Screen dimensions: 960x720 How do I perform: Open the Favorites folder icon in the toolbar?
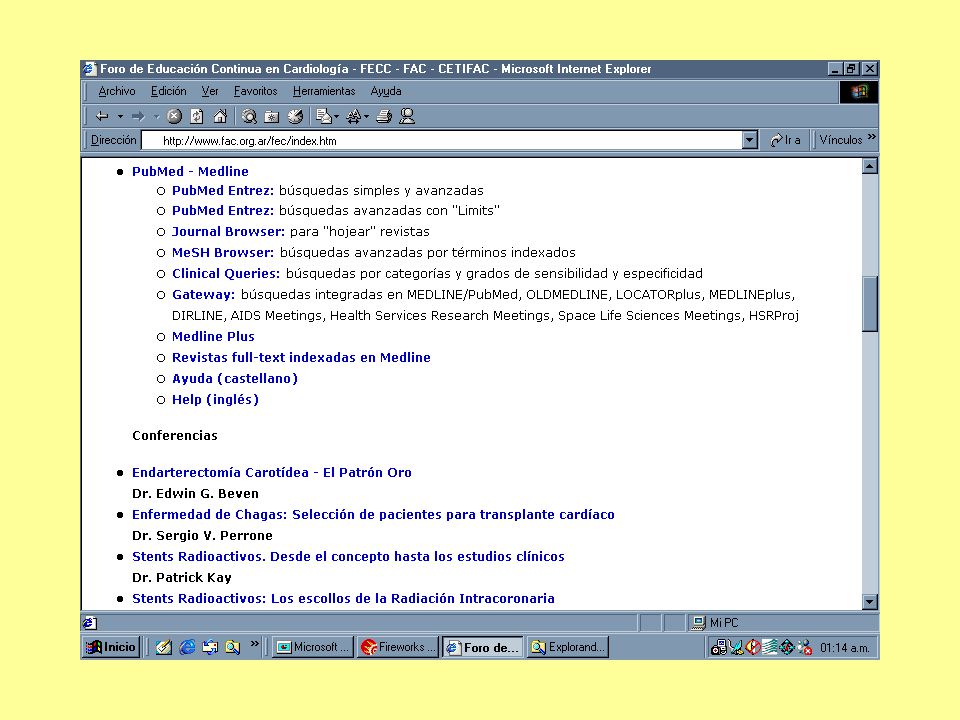tap(272, 116)
